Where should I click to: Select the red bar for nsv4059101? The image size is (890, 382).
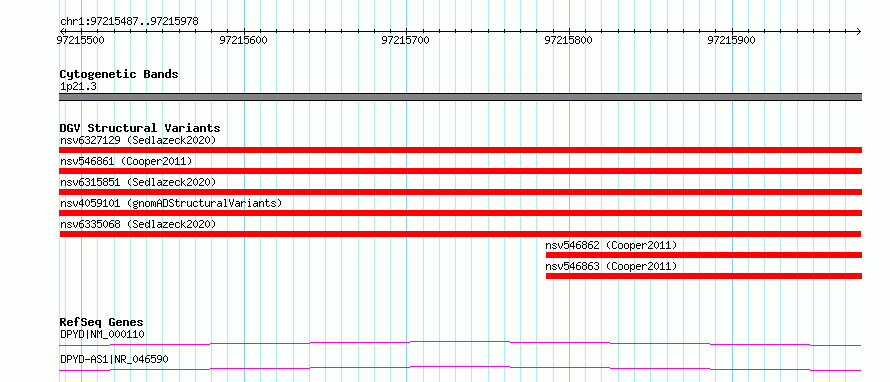click(x=460, y=213)
